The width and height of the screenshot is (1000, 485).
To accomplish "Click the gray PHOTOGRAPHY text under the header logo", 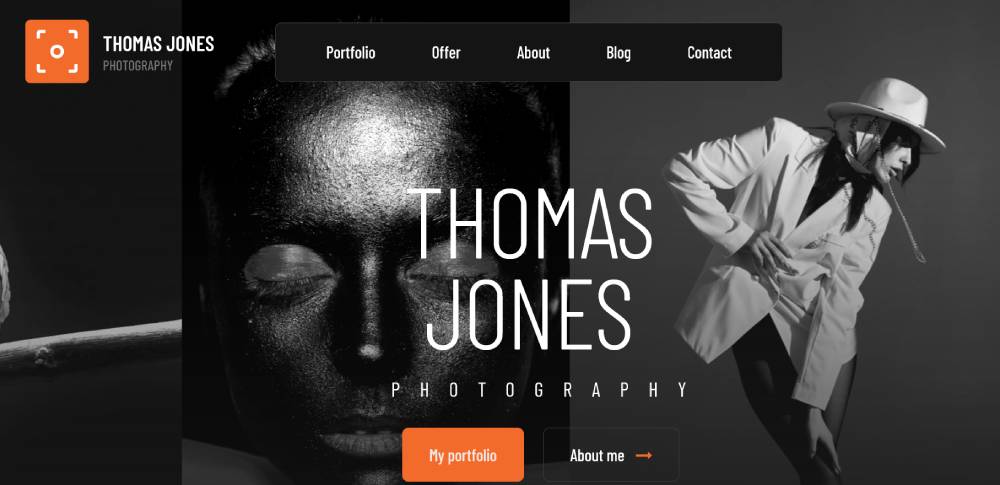I will coord(138,66).
